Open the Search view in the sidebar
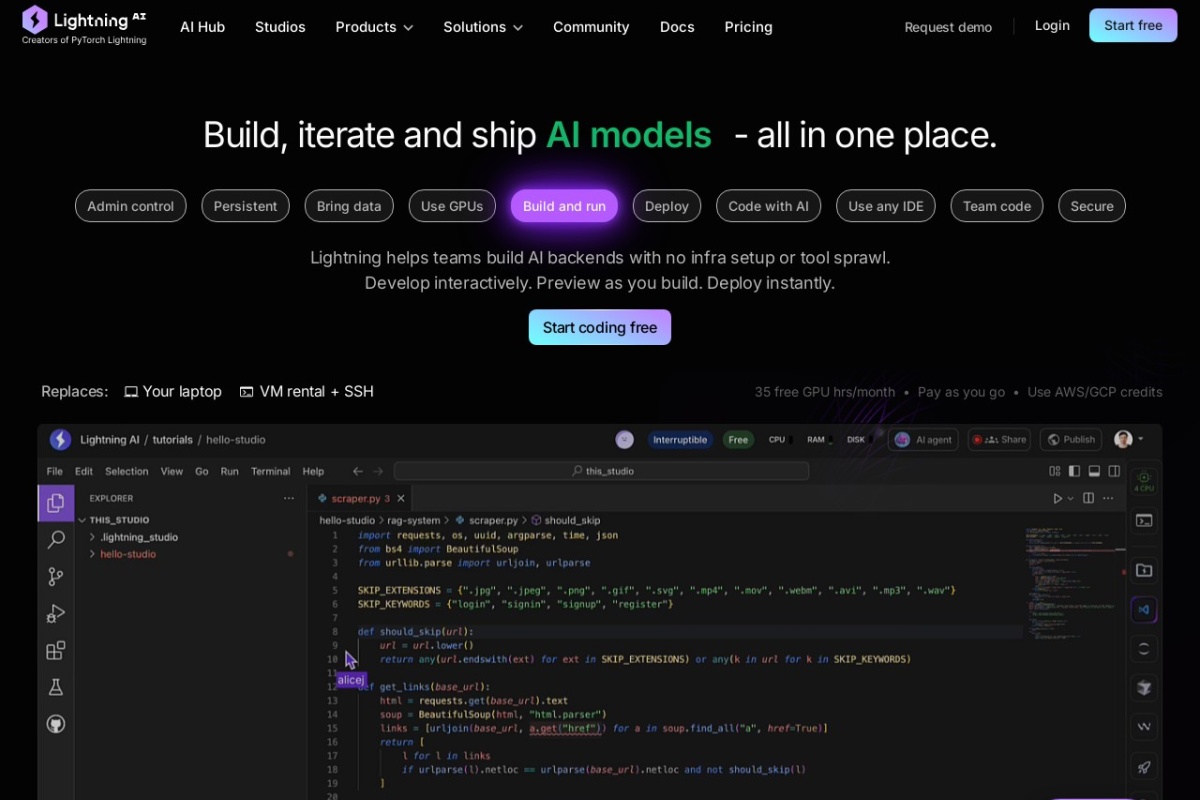Screen dimensions: 1200x800 (x=56, y=540)
